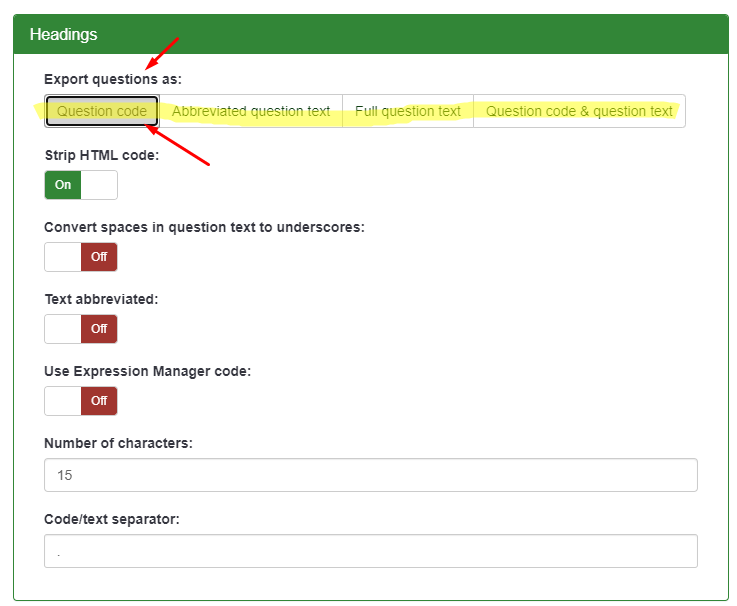
Task: Enable Use Expression Manager code switch
Action: [80, 401]
